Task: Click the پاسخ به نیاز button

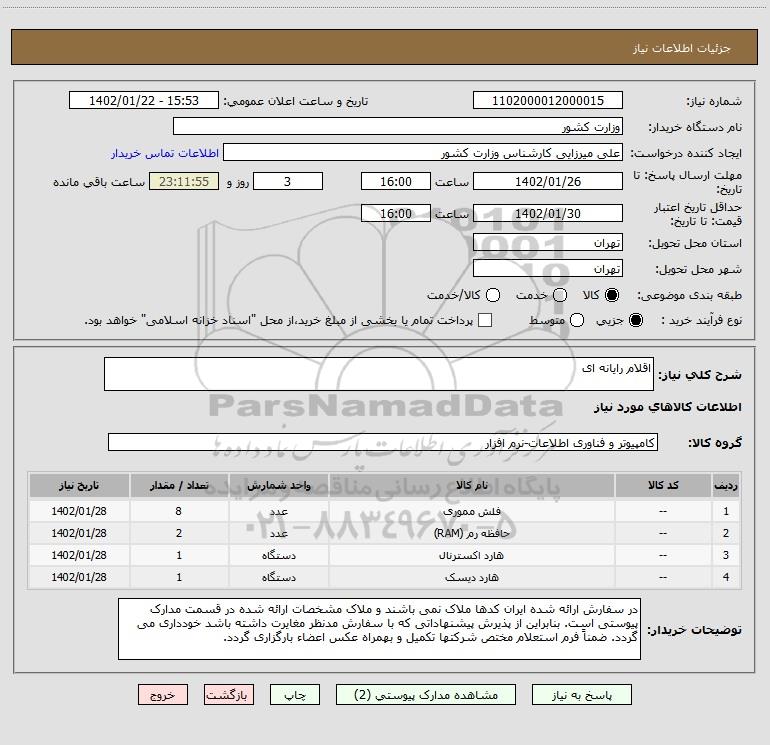Action: point(582,695)
